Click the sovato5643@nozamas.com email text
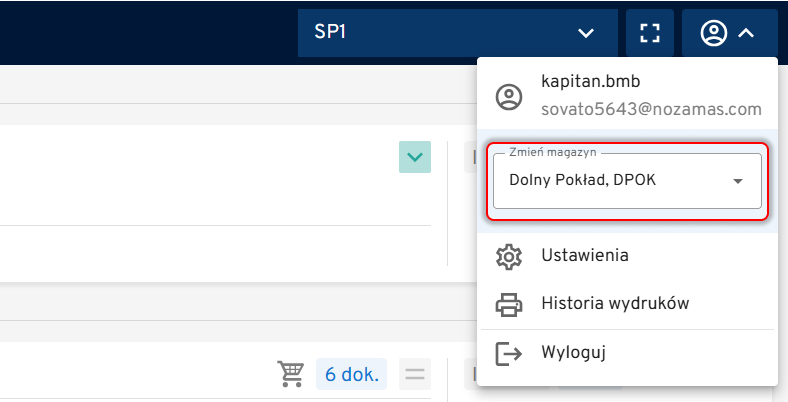788x402 pixels. (x=651, y=109)
